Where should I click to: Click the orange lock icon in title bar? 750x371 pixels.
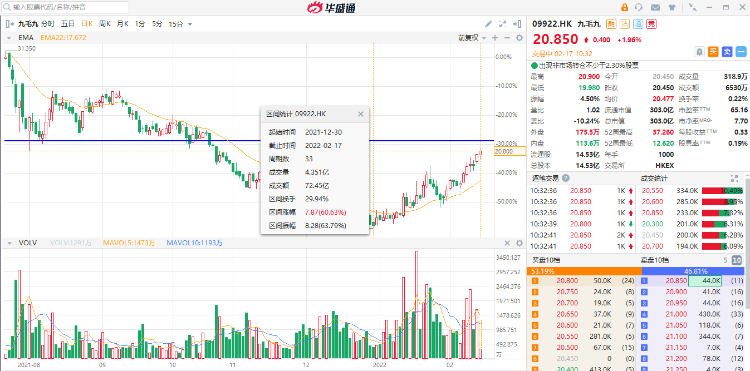624,7
